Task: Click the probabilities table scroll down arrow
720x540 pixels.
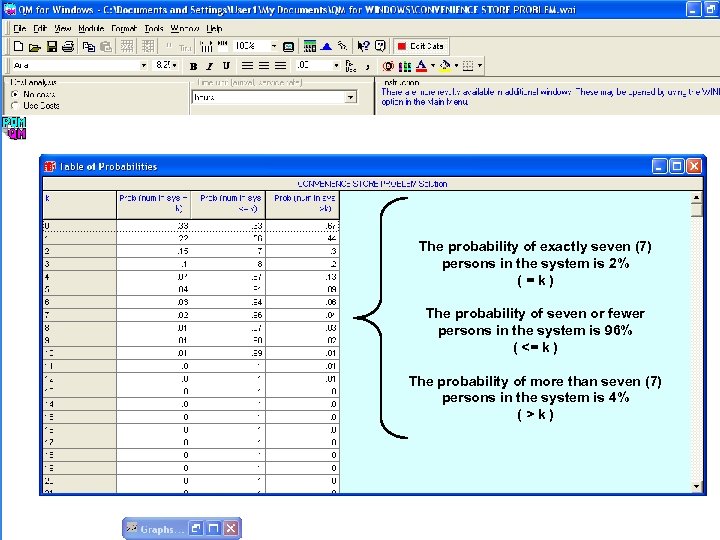Action: click(x=696, y=486)
